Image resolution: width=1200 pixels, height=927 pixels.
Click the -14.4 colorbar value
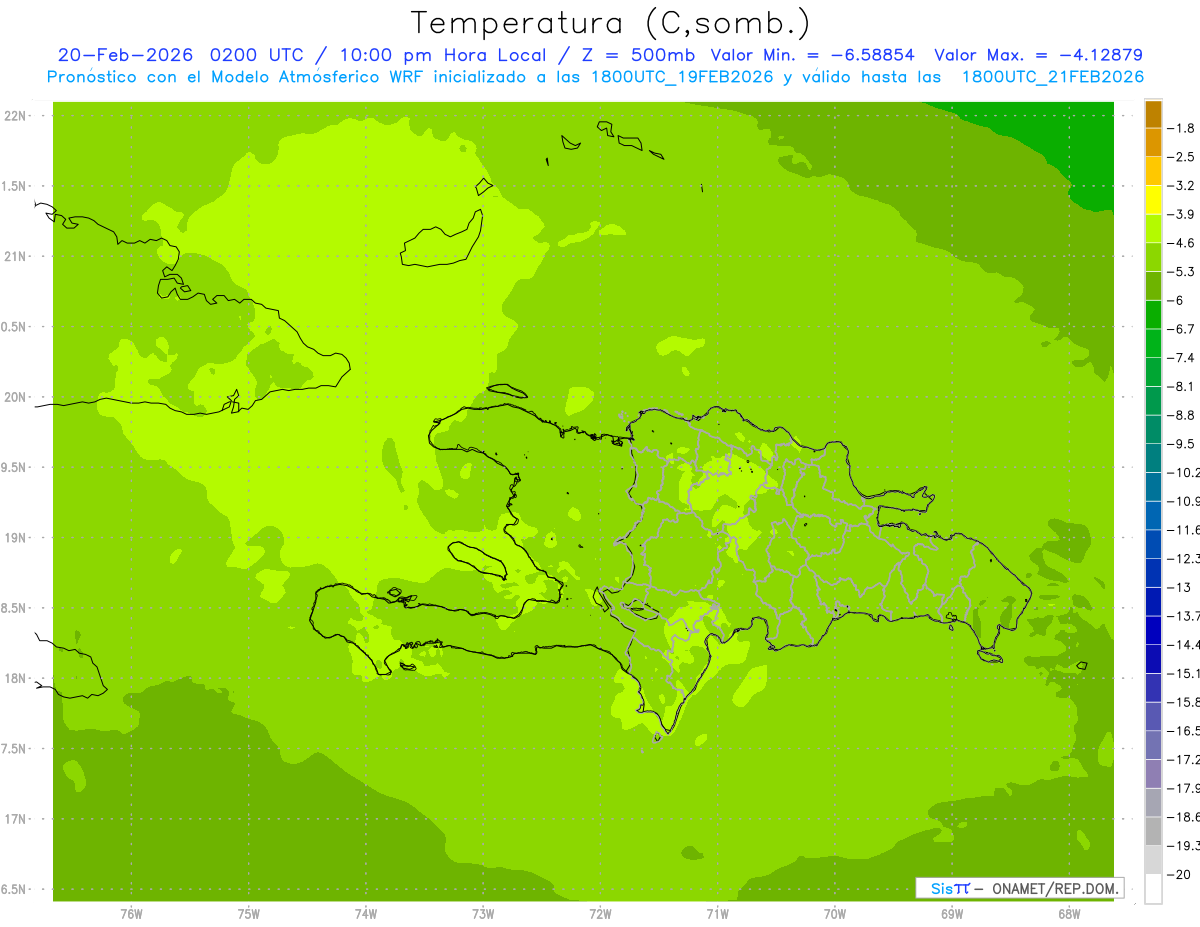point(1184,645)
